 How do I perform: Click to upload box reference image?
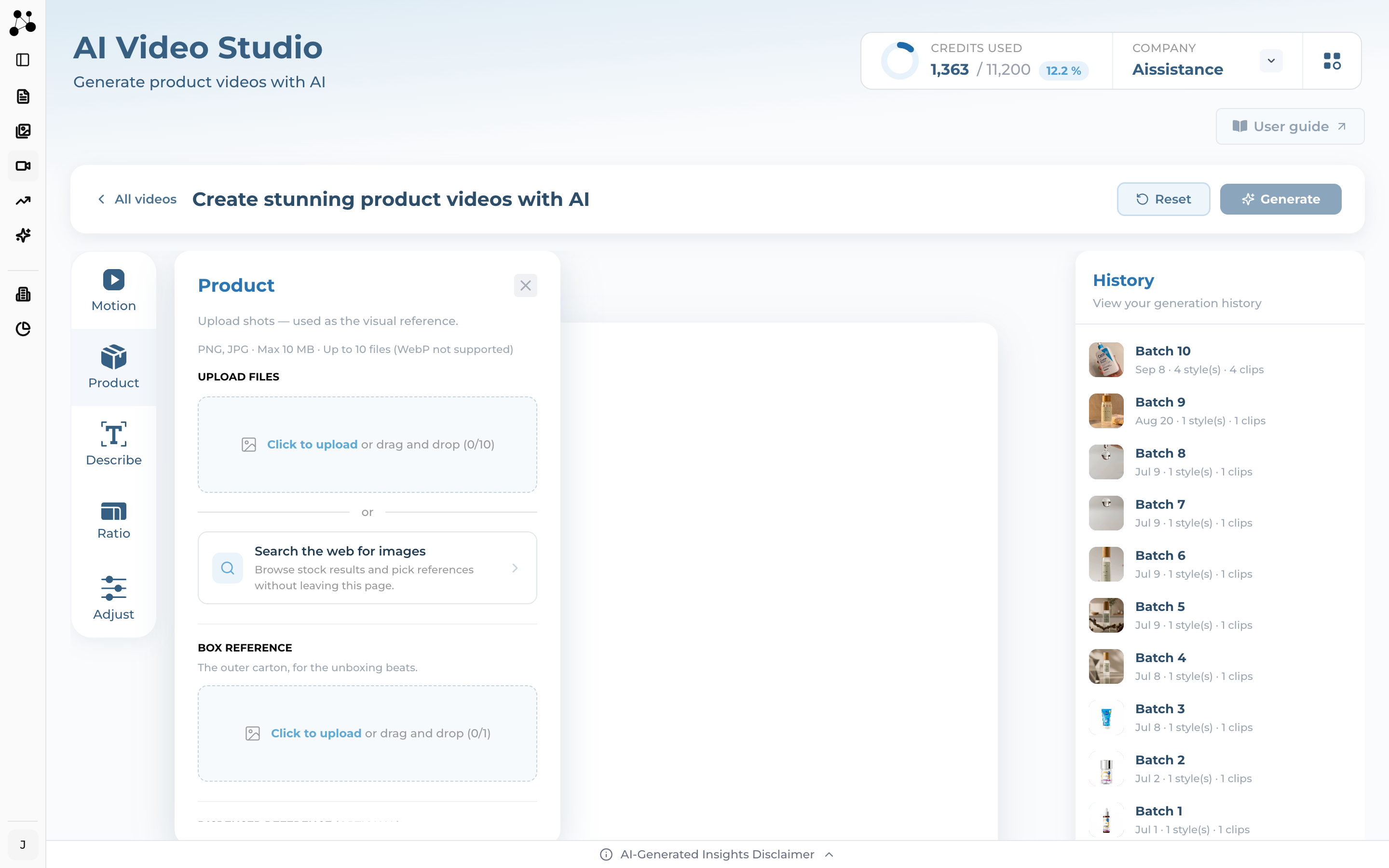[368, 733]
